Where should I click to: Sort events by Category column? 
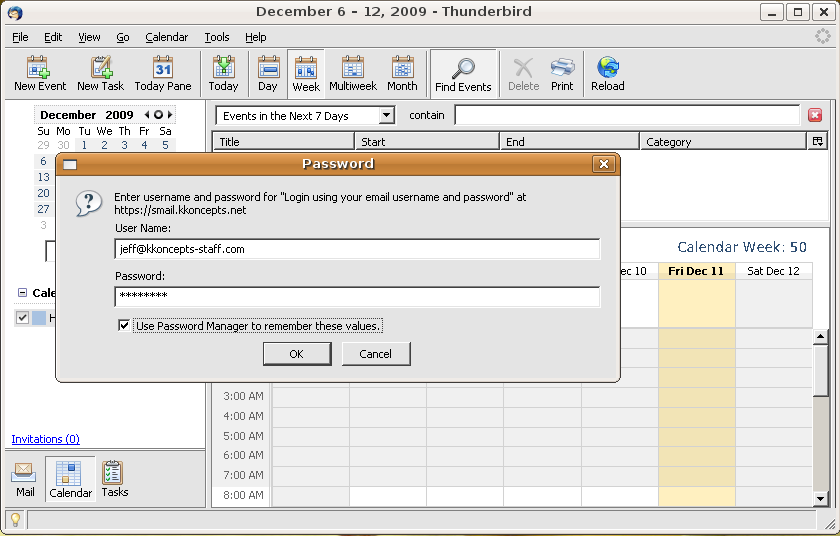(723, 141)
